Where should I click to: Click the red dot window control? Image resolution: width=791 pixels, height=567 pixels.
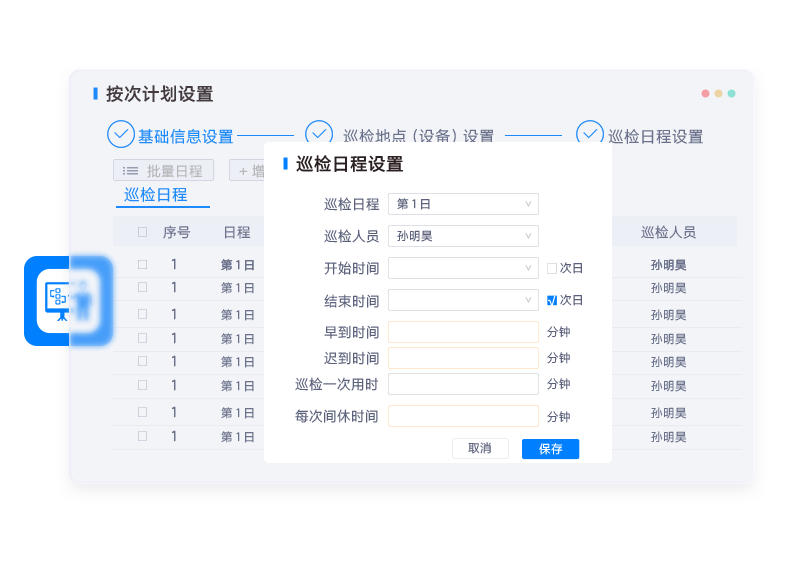(x=705, y=93)
